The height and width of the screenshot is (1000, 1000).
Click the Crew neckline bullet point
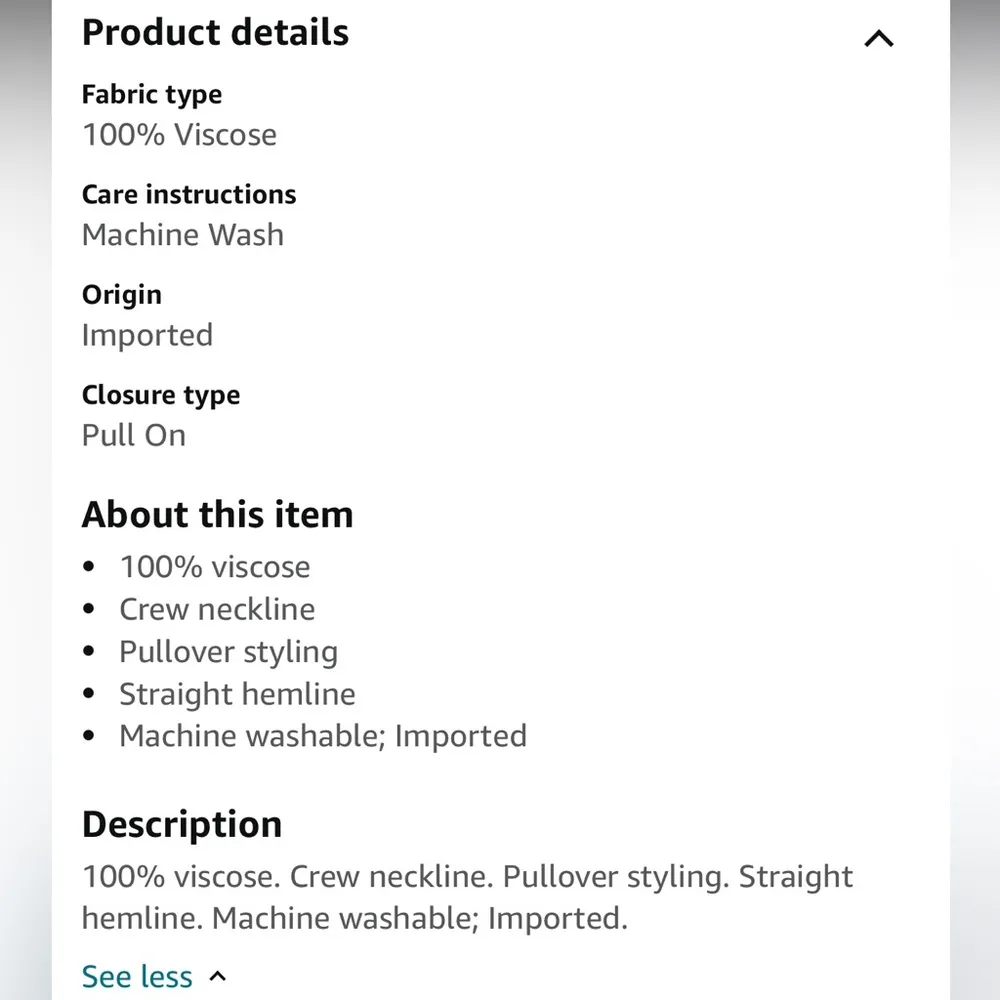217,609
